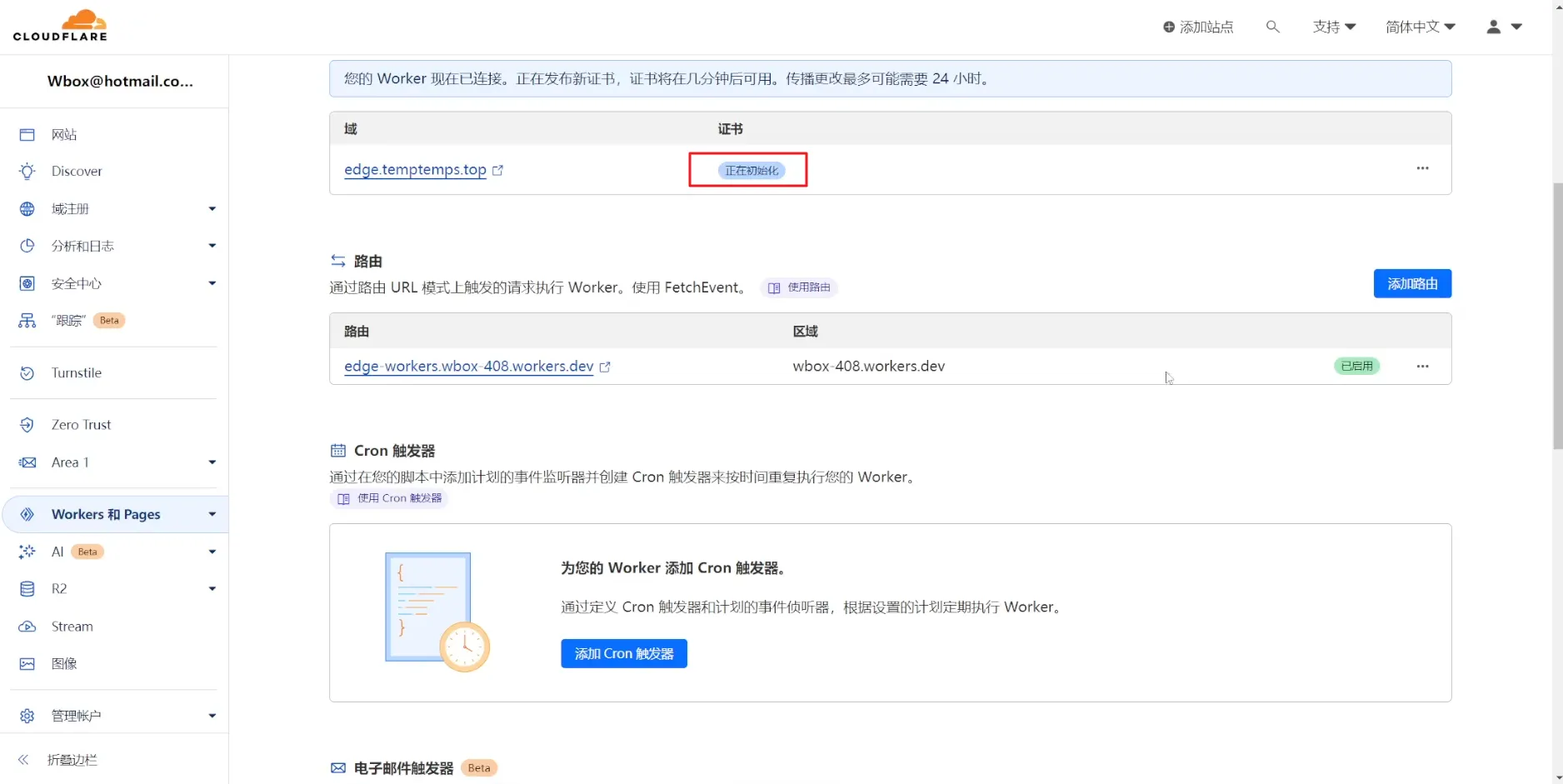
Task: Expand the AI sidebar arrow
Action: [x=212, y=552]
